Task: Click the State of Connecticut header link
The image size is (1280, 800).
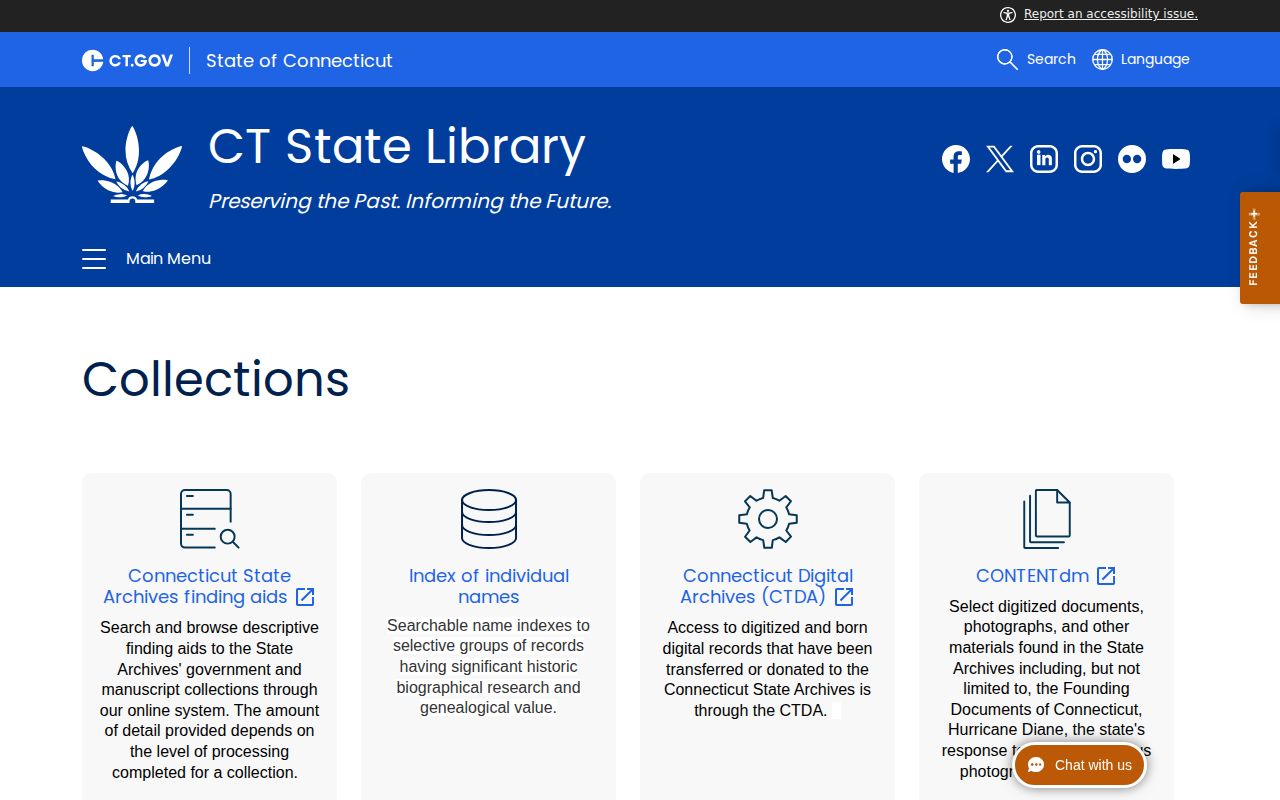Action: [299, 60]
